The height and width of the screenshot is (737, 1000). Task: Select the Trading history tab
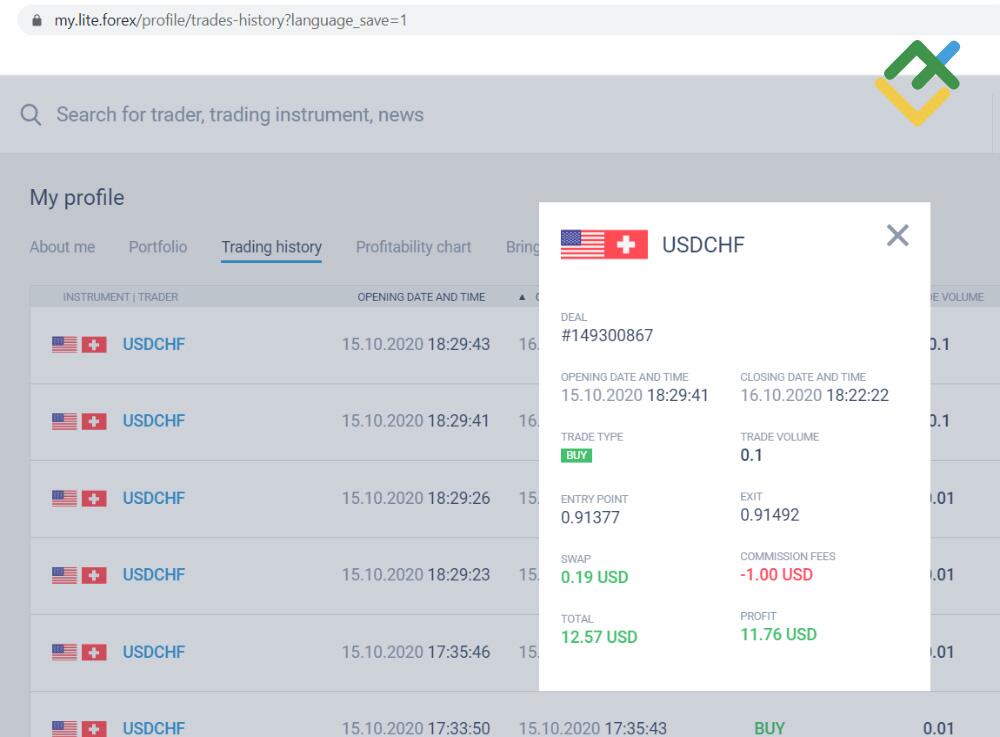[x=271, y=247]
